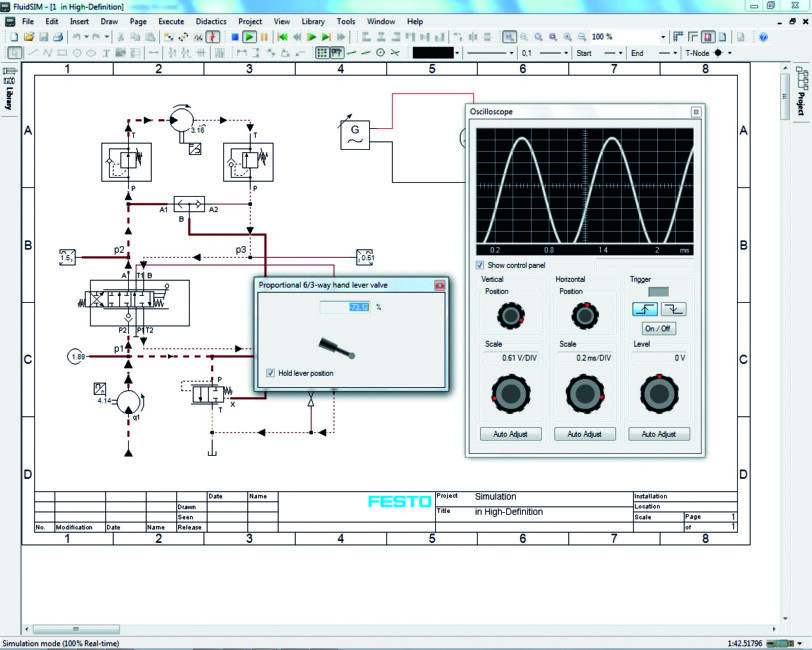Open the Execute menu
This screenshot has height=650, width=812.
171,21
